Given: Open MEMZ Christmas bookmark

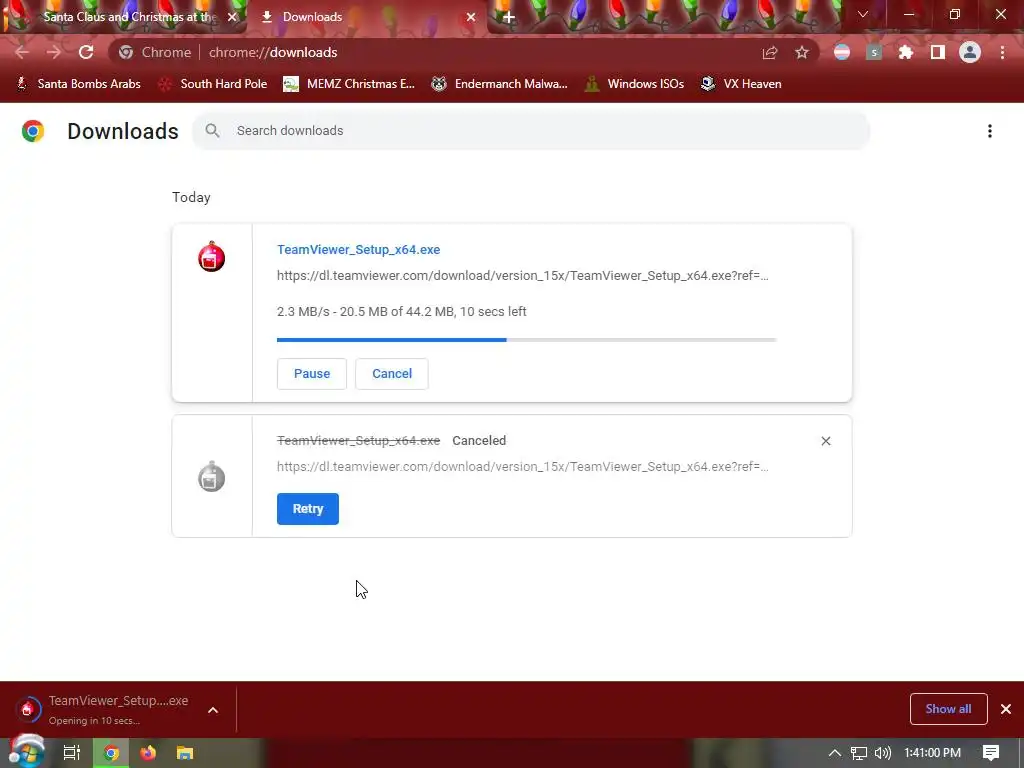Looking at the screenshot, I should (x=349, y=84).
